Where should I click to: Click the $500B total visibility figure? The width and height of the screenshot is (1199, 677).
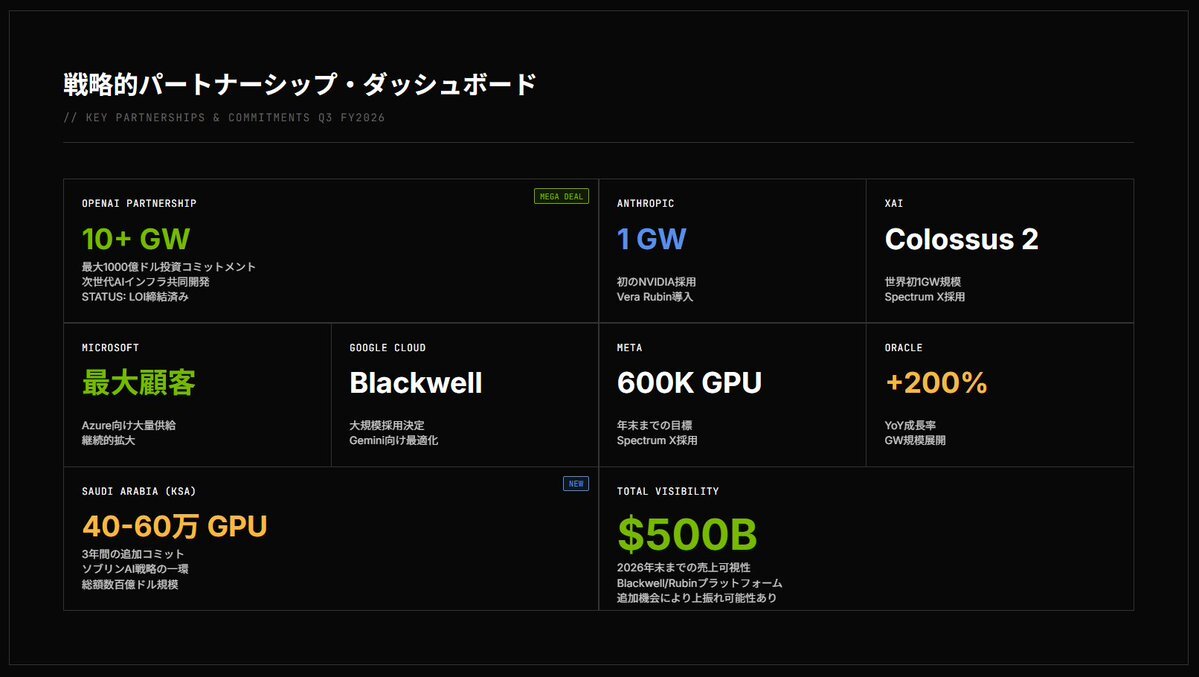[x=687, y=534]
